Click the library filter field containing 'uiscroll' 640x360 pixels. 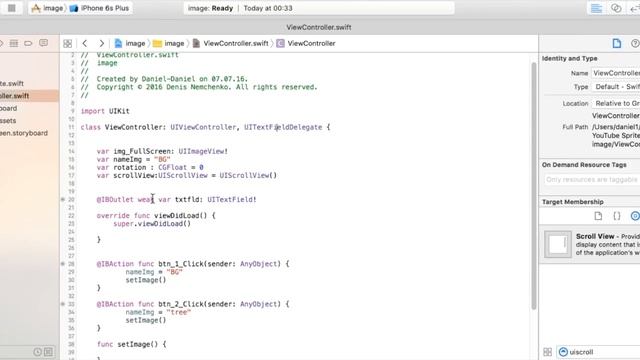(598, 352)
